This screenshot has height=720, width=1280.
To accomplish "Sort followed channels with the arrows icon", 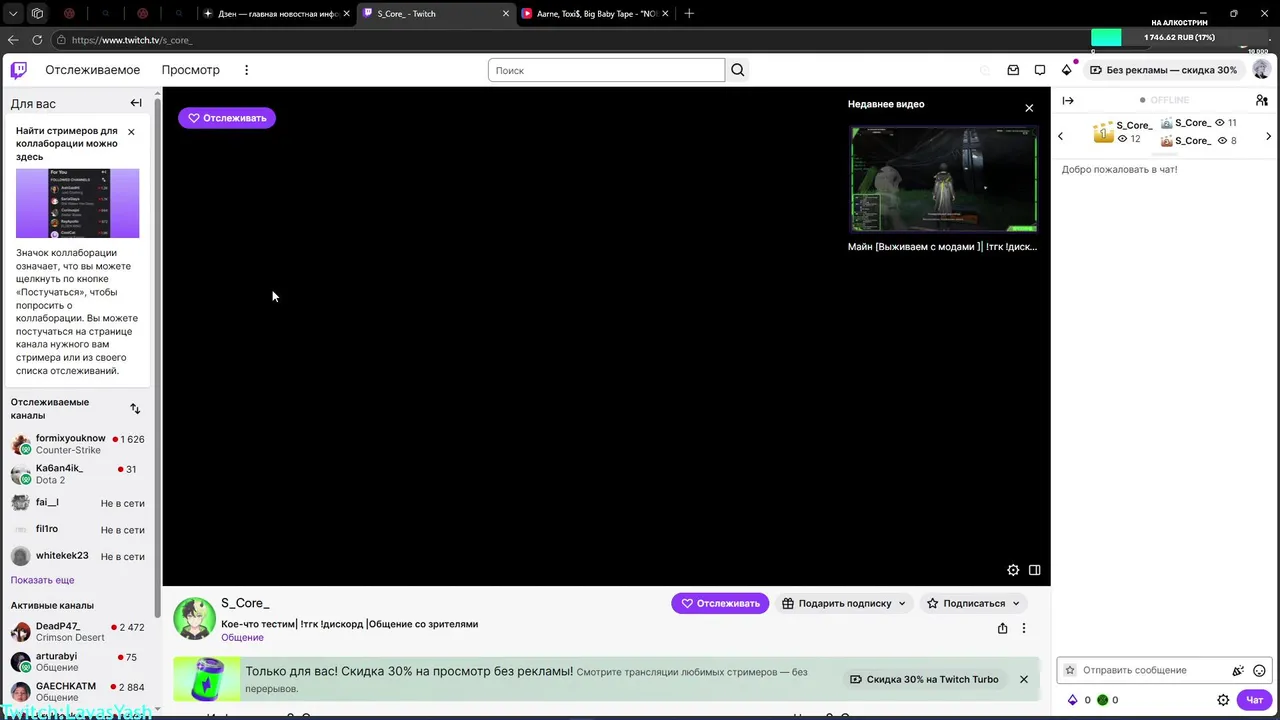I will [135, 408].
